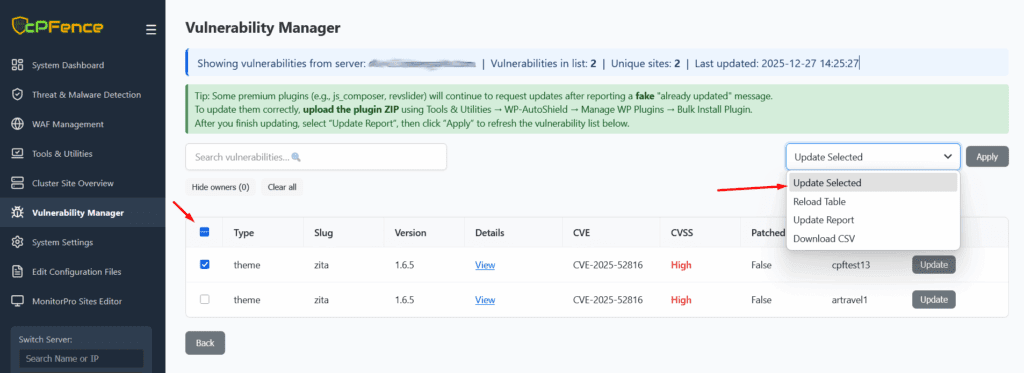Toggle the hamburger sidebar menu icon
Image resolution: width=1024 pixels, height=373 pixels.
[x=151, y=29]
